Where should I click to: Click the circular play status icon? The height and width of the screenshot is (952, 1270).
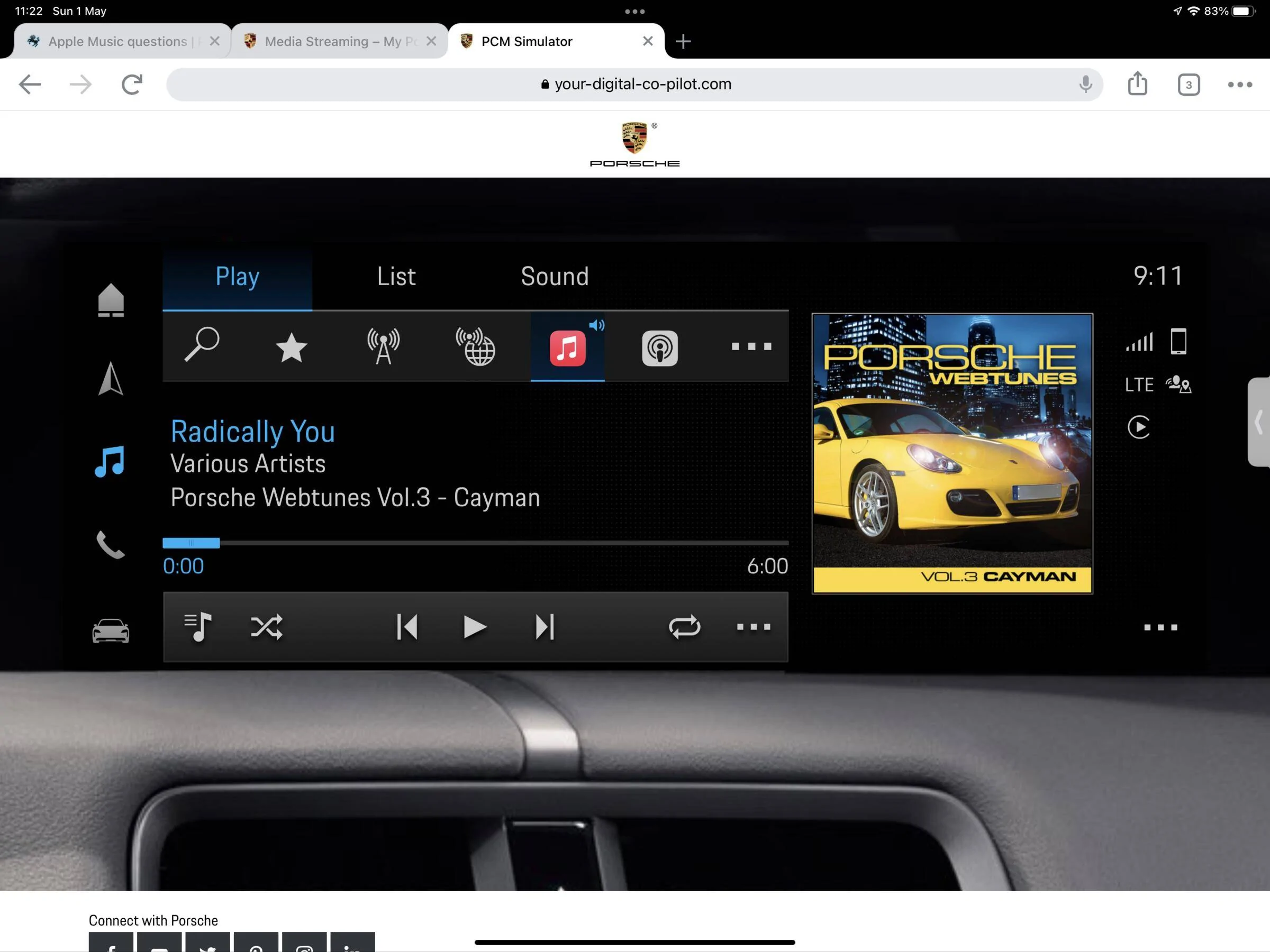1139,427
